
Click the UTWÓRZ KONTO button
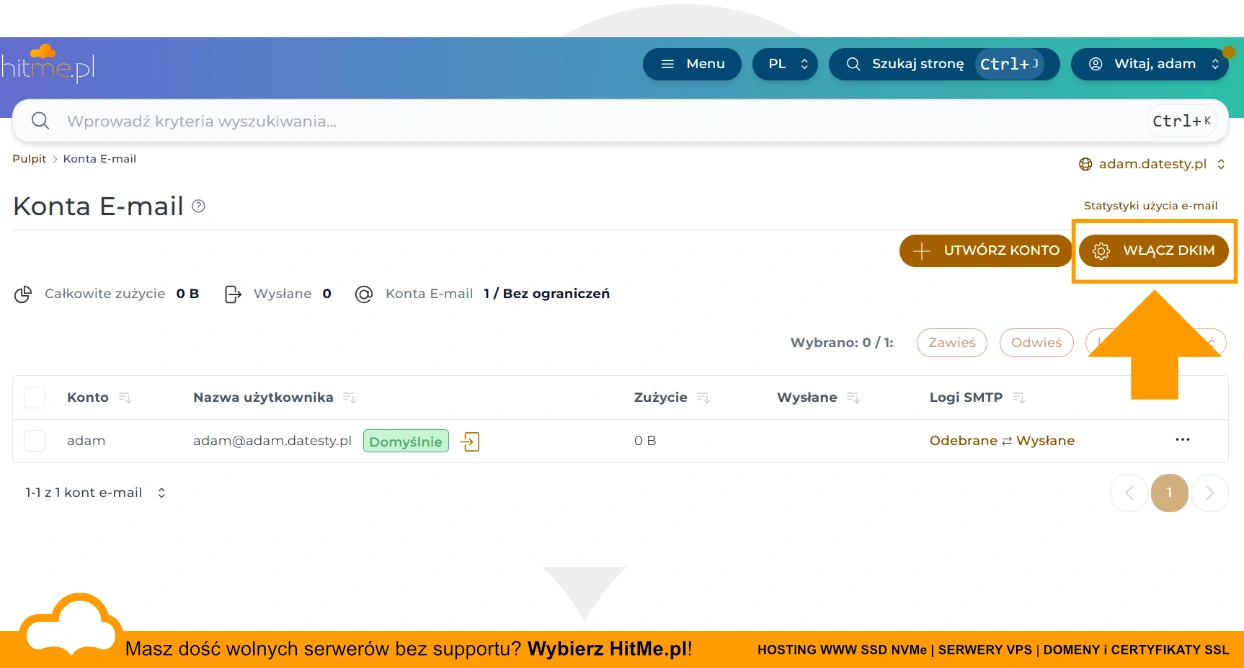click(985, 251)
